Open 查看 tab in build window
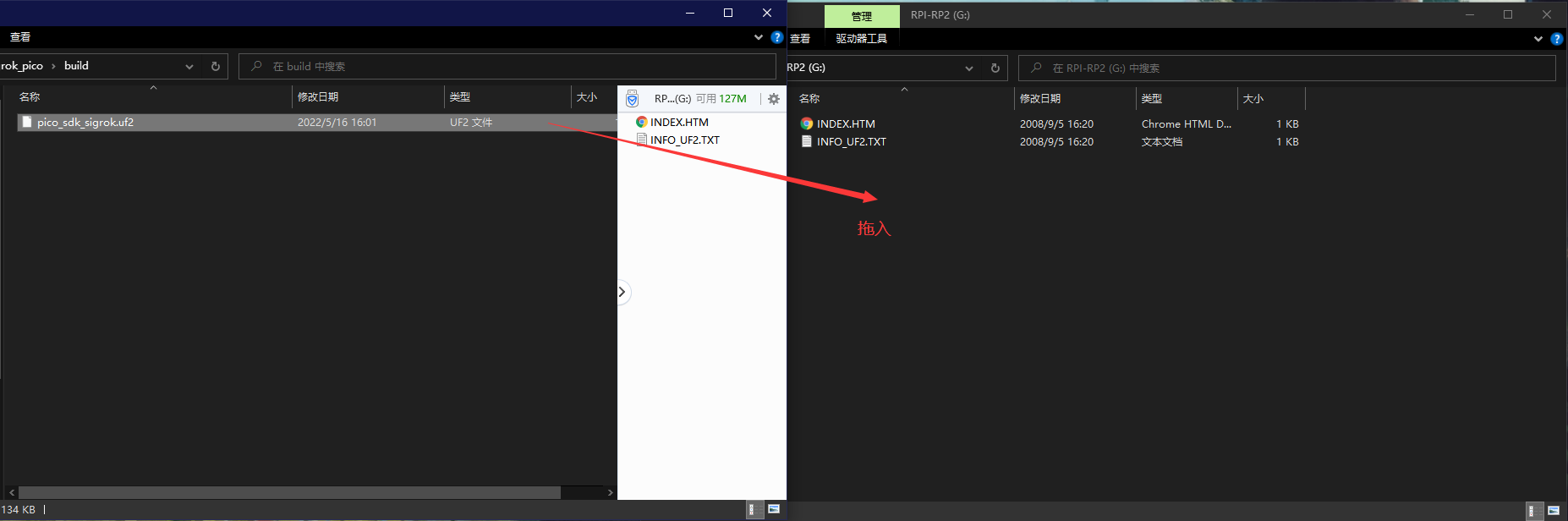 coord(20,37)
